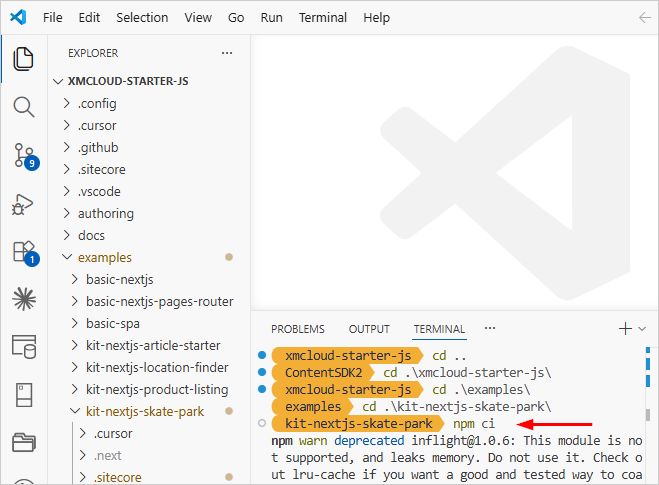Open the Extensions view with badge 1

(26, 253)
